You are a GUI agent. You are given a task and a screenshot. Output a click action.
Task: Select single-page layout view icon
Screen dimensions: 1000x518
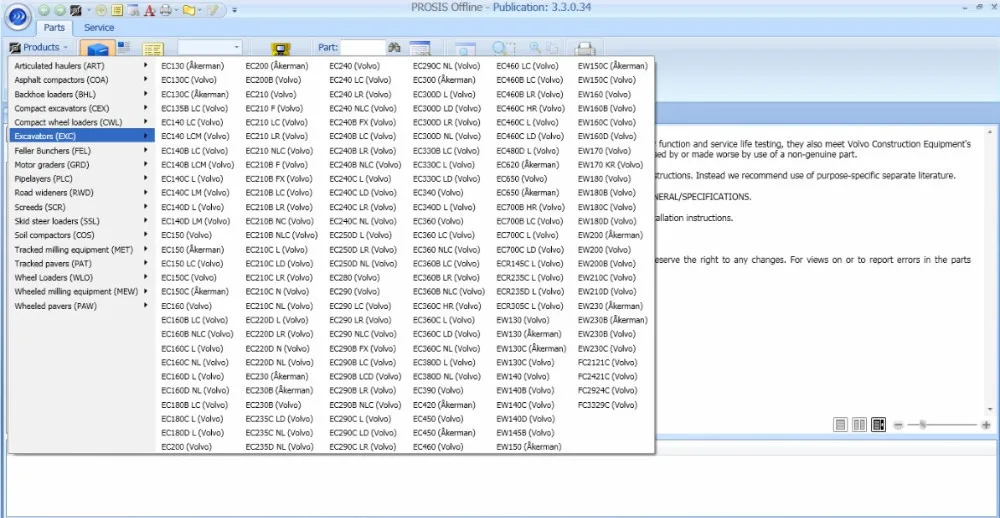click(x=841, y=425)
